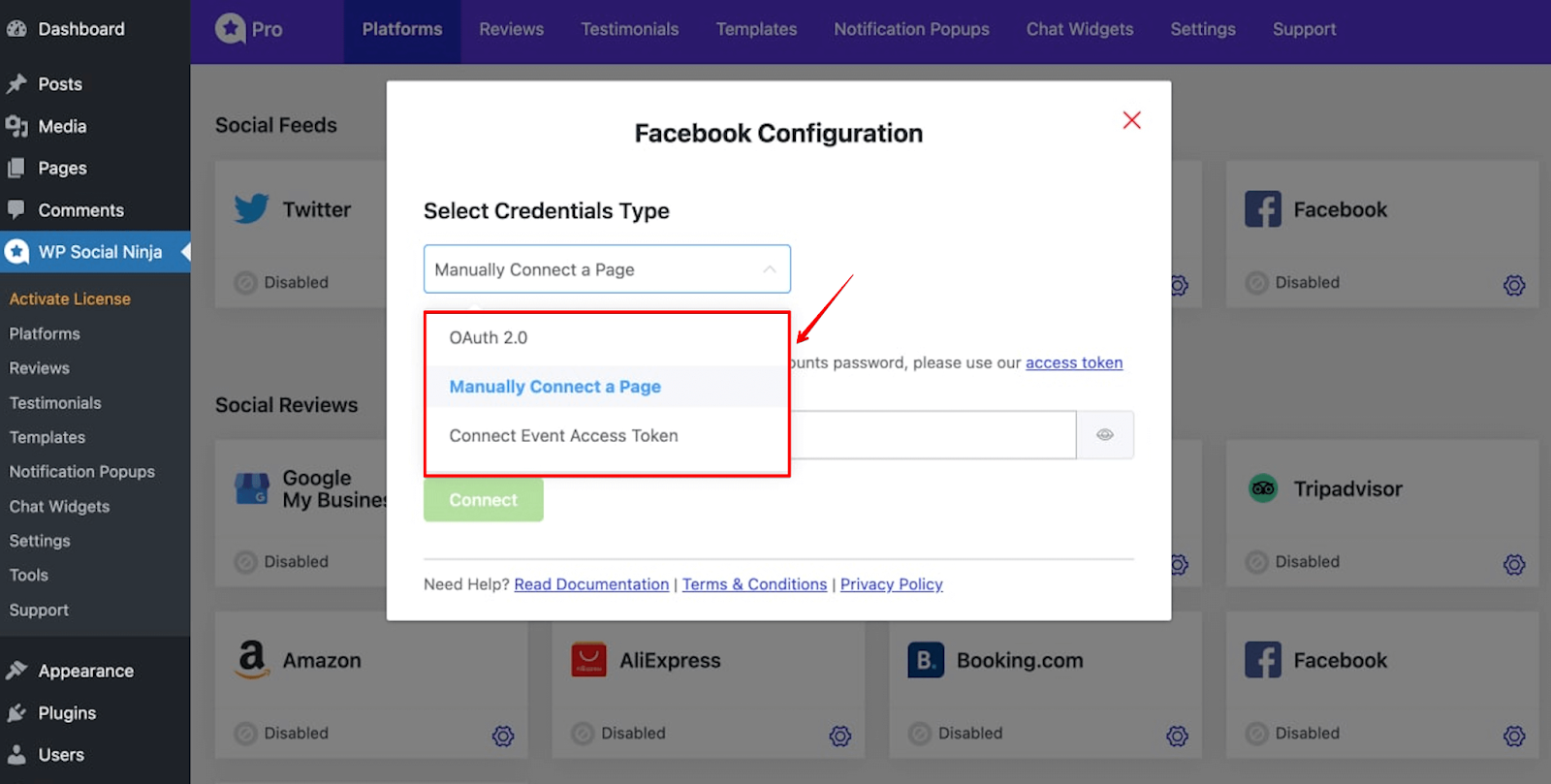This screenshot has width=1551, height=784.
Task: Click the Tripadvisor settings gear icon
Action: point(1514,564)
